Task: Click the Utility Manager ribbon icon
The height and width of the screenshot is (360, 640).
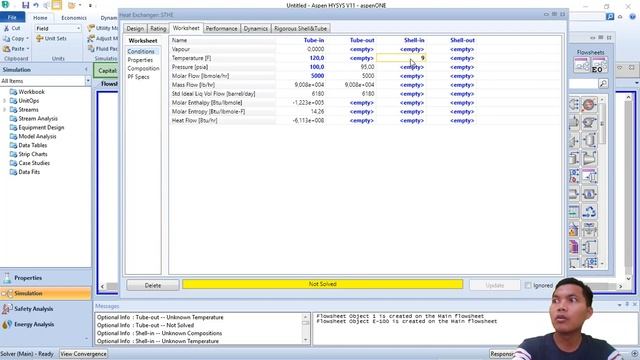Action: coord(91,28)
